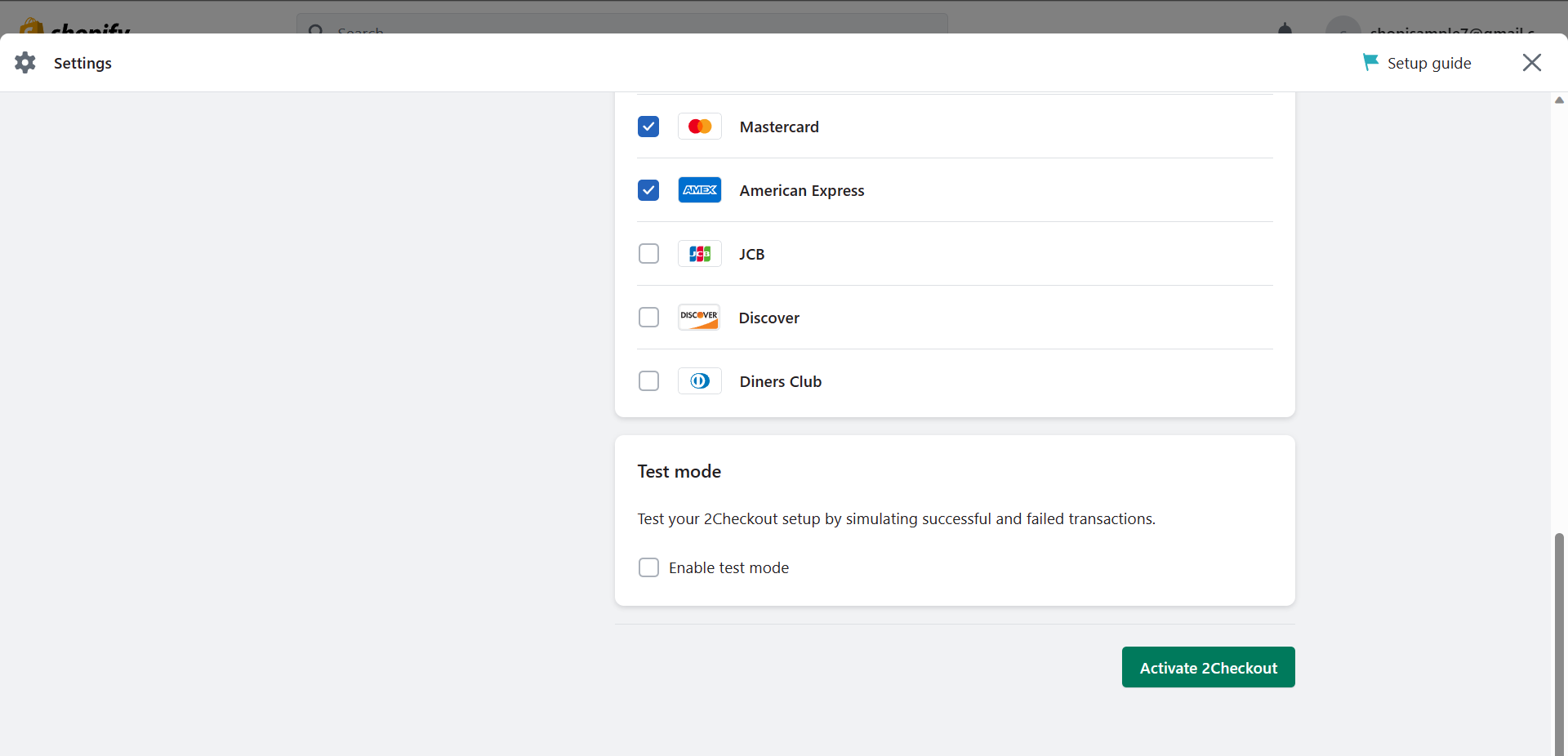Screen dimensions: 1568x756
Task: Uncheck the American Express checkbox
Action: coord(648,190)
